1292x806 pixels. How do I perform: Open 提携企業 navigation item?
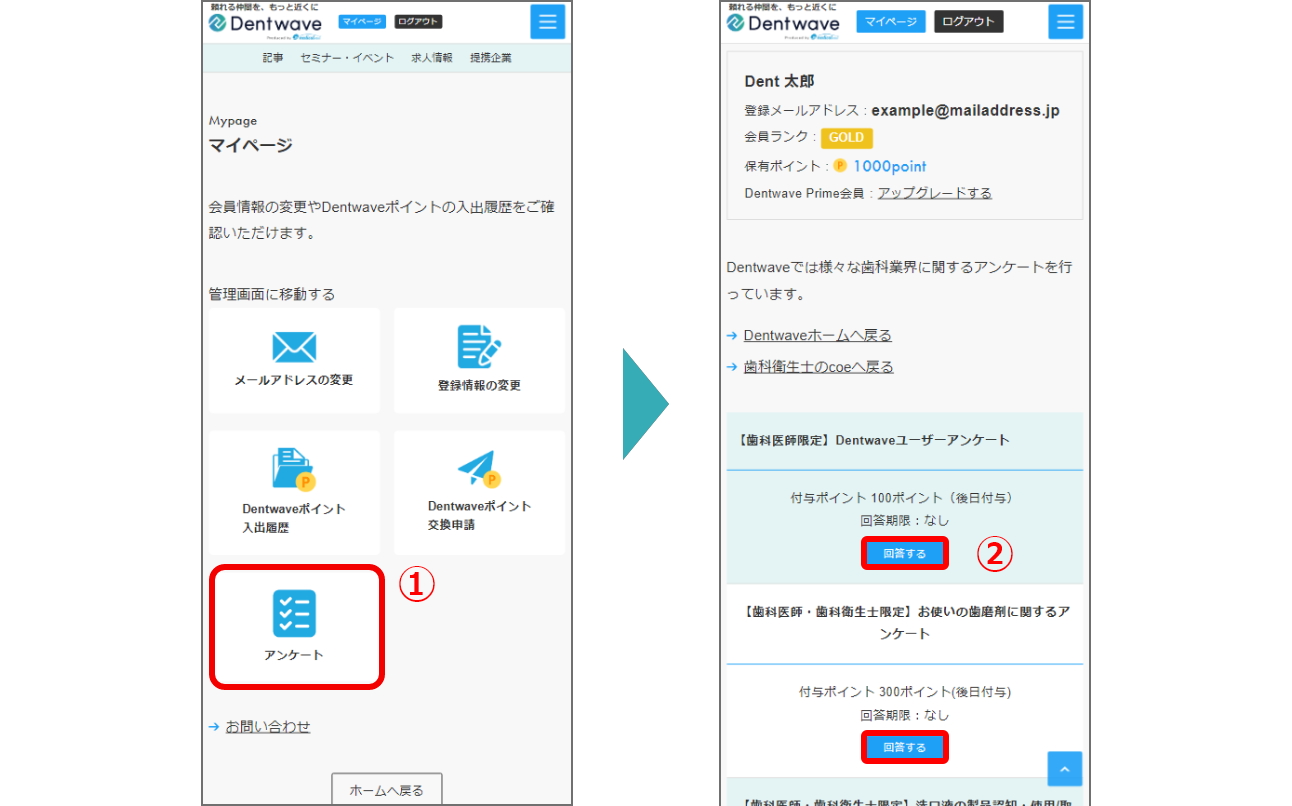pos(490,58)
